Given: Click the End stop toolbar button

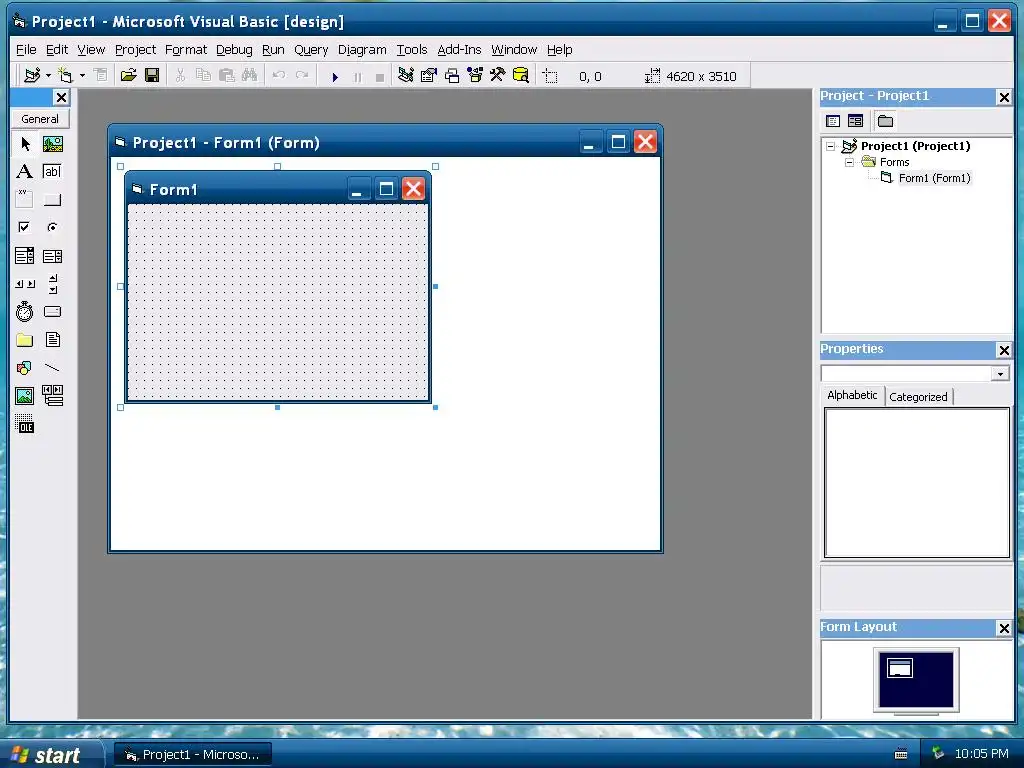Looking at the screenshot, I should tap(380, 77).
